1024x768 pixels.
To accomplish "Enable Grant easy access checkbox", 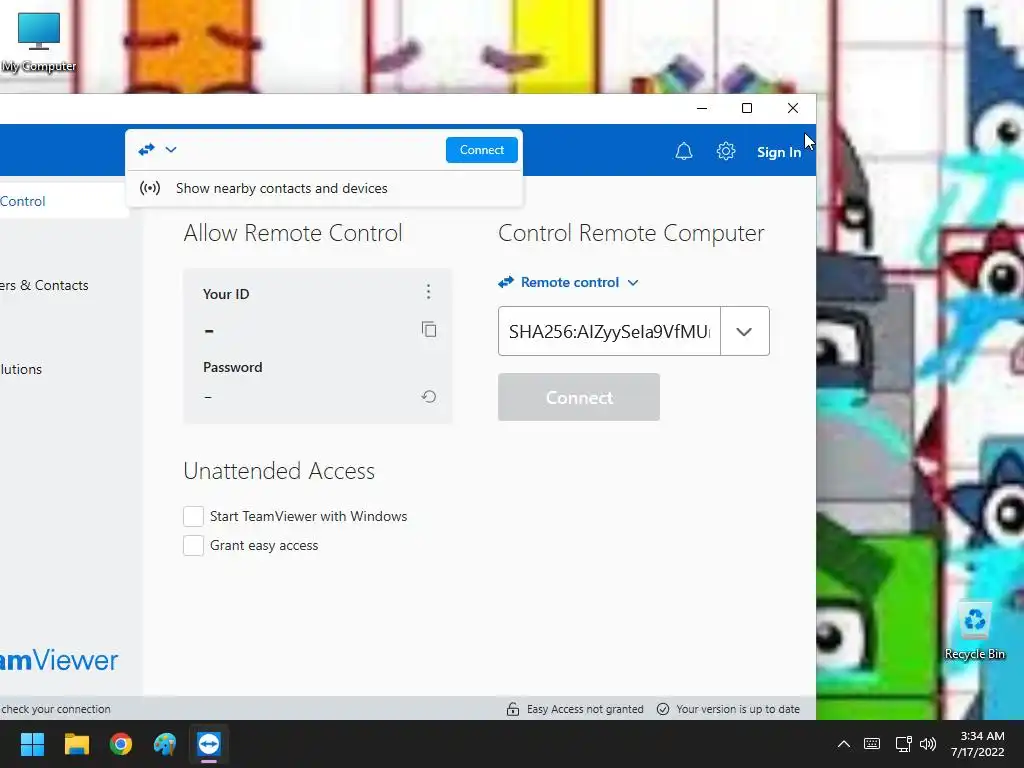I will tap(193, 545).
